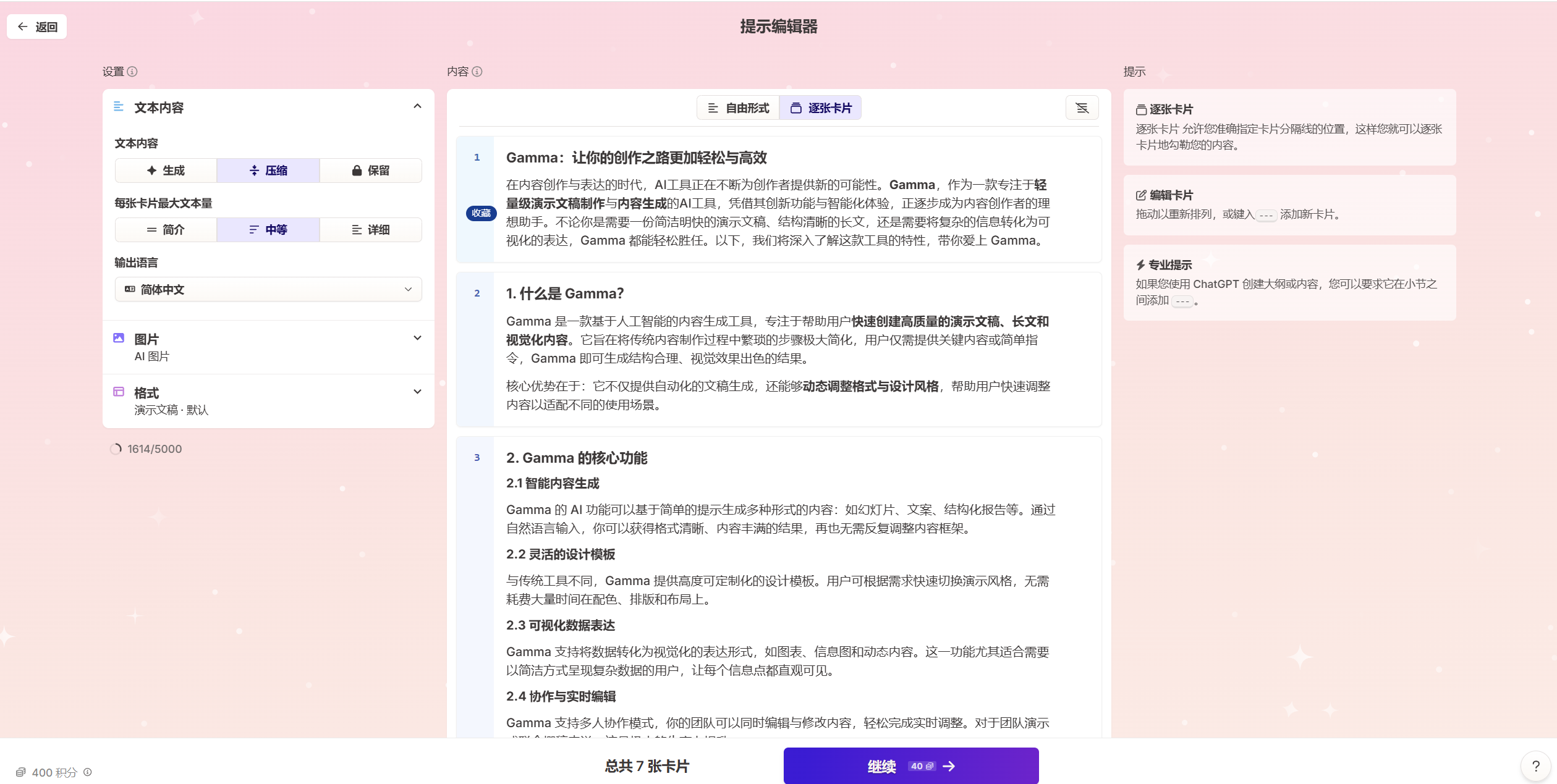Click the 图片 section image icon
This screenshot has width=1557, height=784.
[x=119, y=338]
